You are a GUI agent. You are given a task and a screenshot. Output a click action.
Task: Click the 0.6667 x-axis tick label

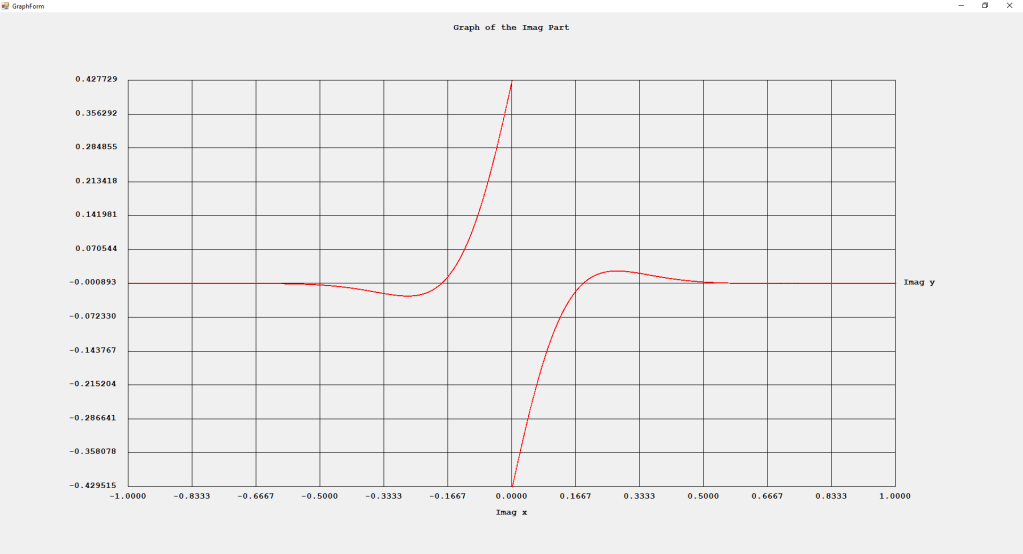(x=767, y=495)
